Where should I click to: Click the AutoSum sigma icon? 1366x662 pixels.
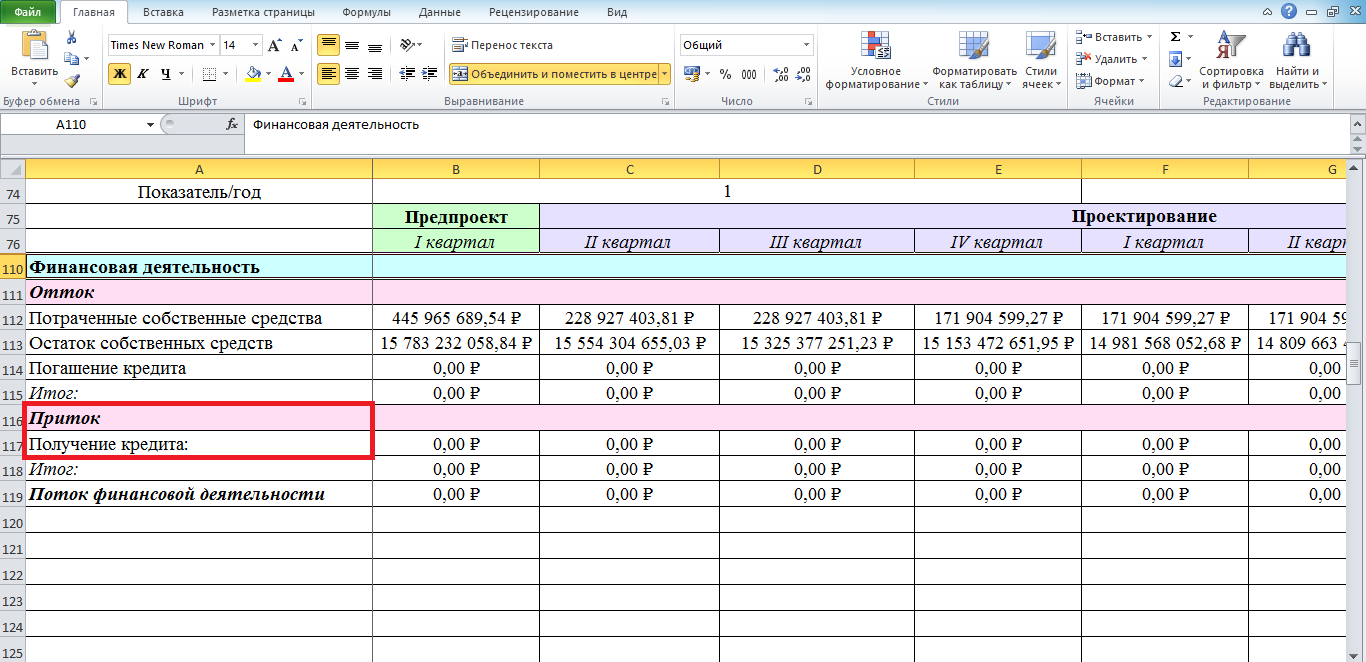tap(1176, 37)
